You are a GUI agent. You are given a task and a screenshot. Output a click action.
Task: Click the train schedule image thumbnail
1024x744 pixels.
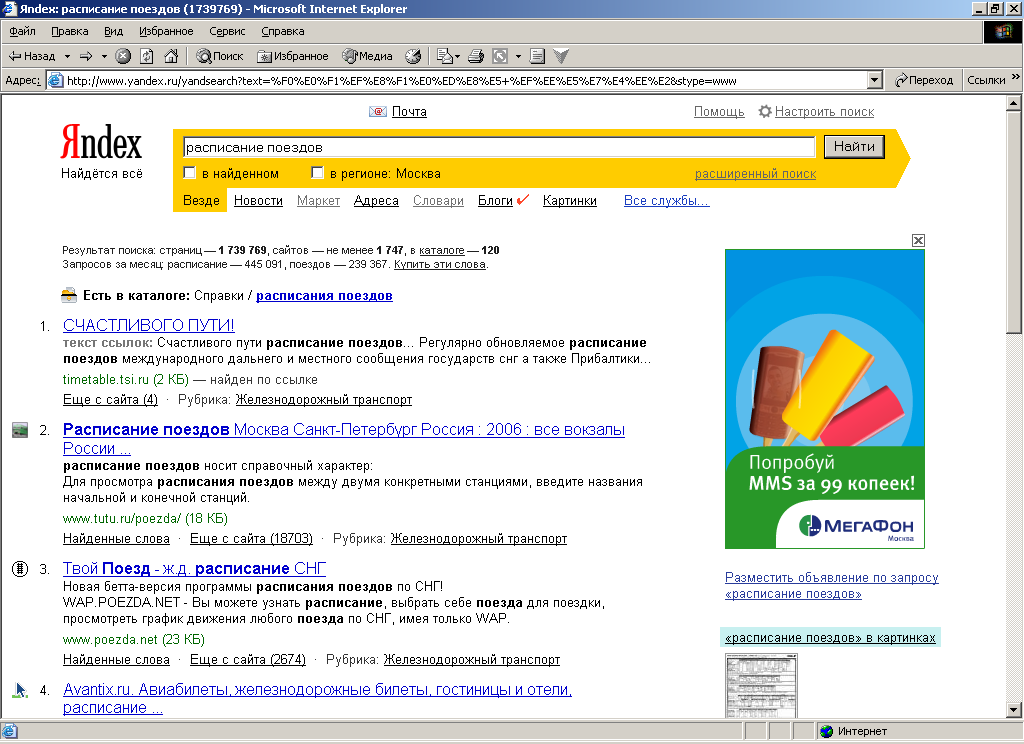click(761, 685)
